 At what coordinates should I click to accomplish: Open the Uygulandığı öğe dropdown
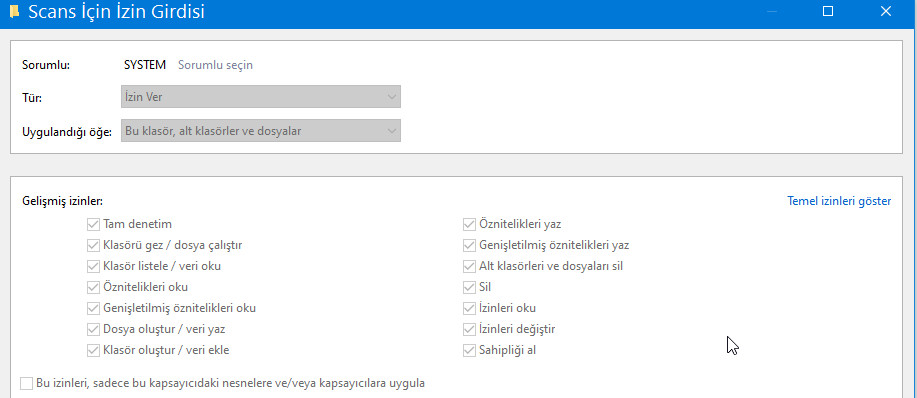261,131
